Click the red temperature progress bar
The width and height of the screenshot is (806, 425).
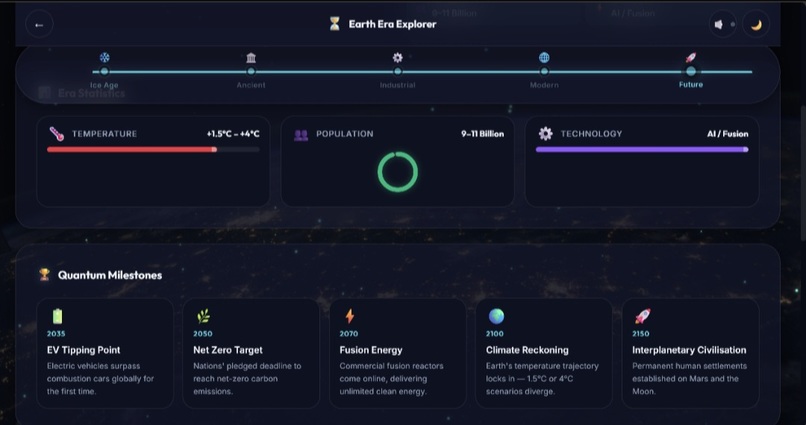coord(153,150)
